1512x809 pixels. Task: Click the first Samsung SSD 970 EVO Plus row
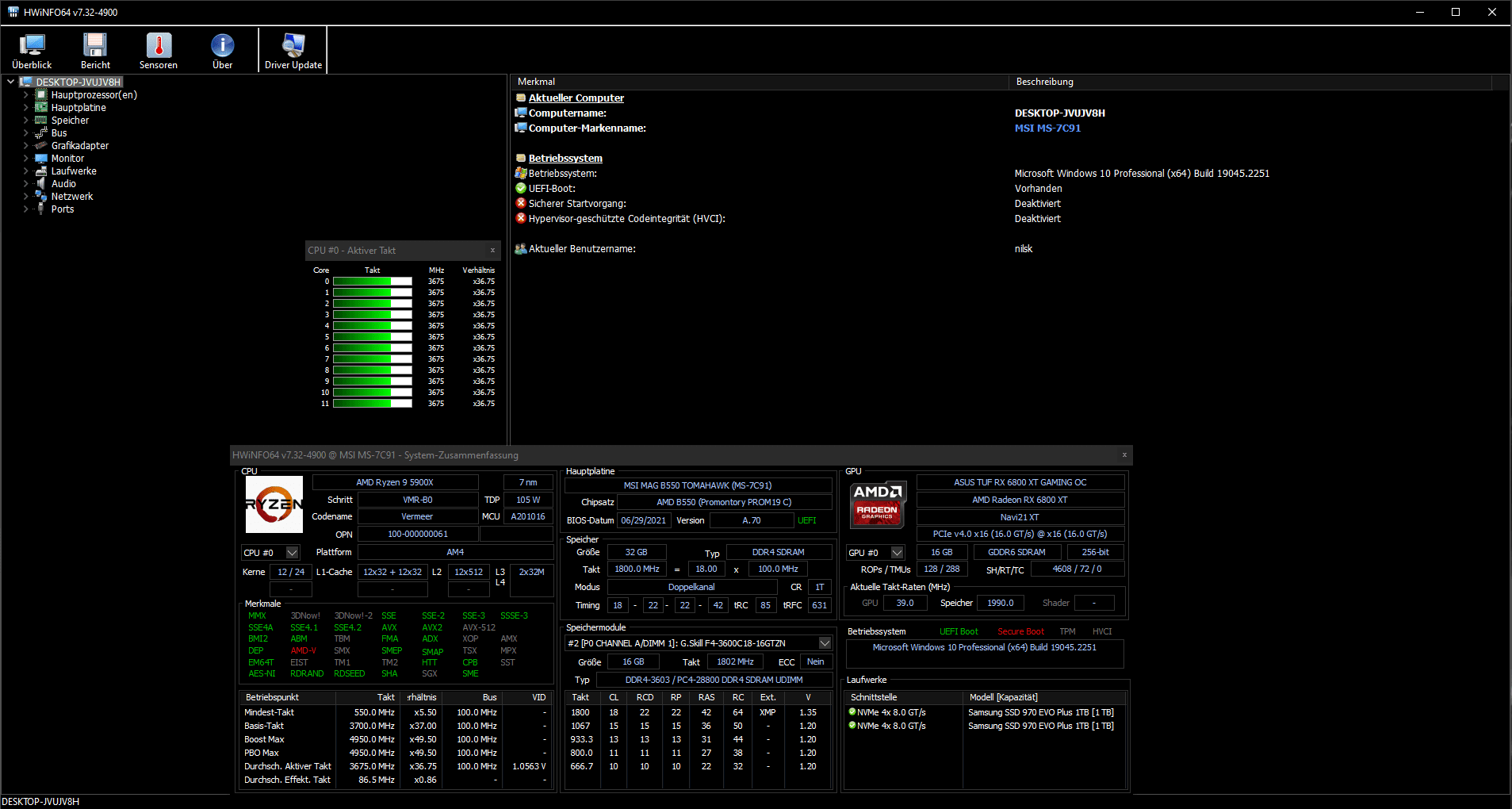pyautogui.click(x=985, y=712)
